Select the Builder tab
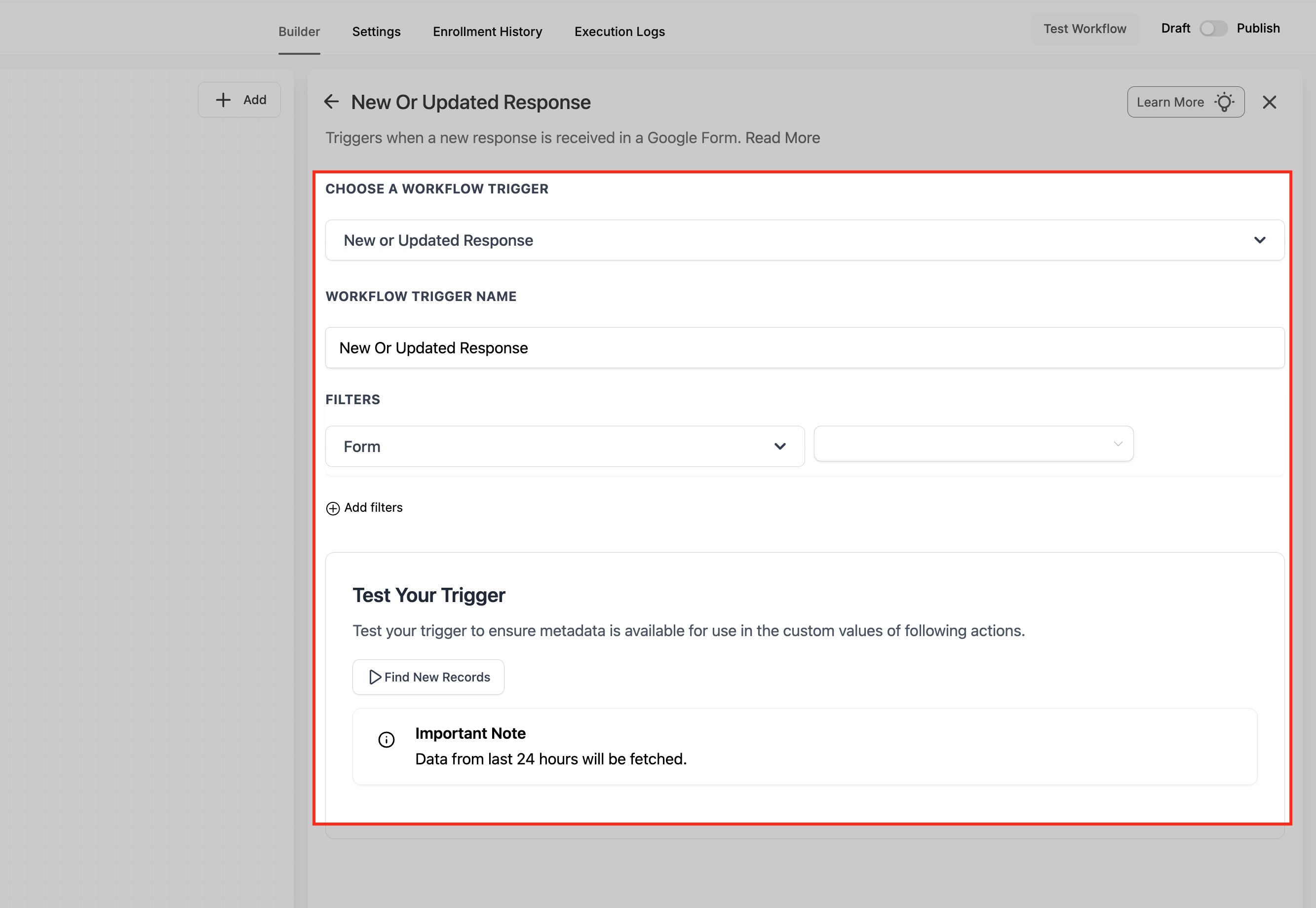The width and height of the screenshot is (1316, 908). pos(299,32)
